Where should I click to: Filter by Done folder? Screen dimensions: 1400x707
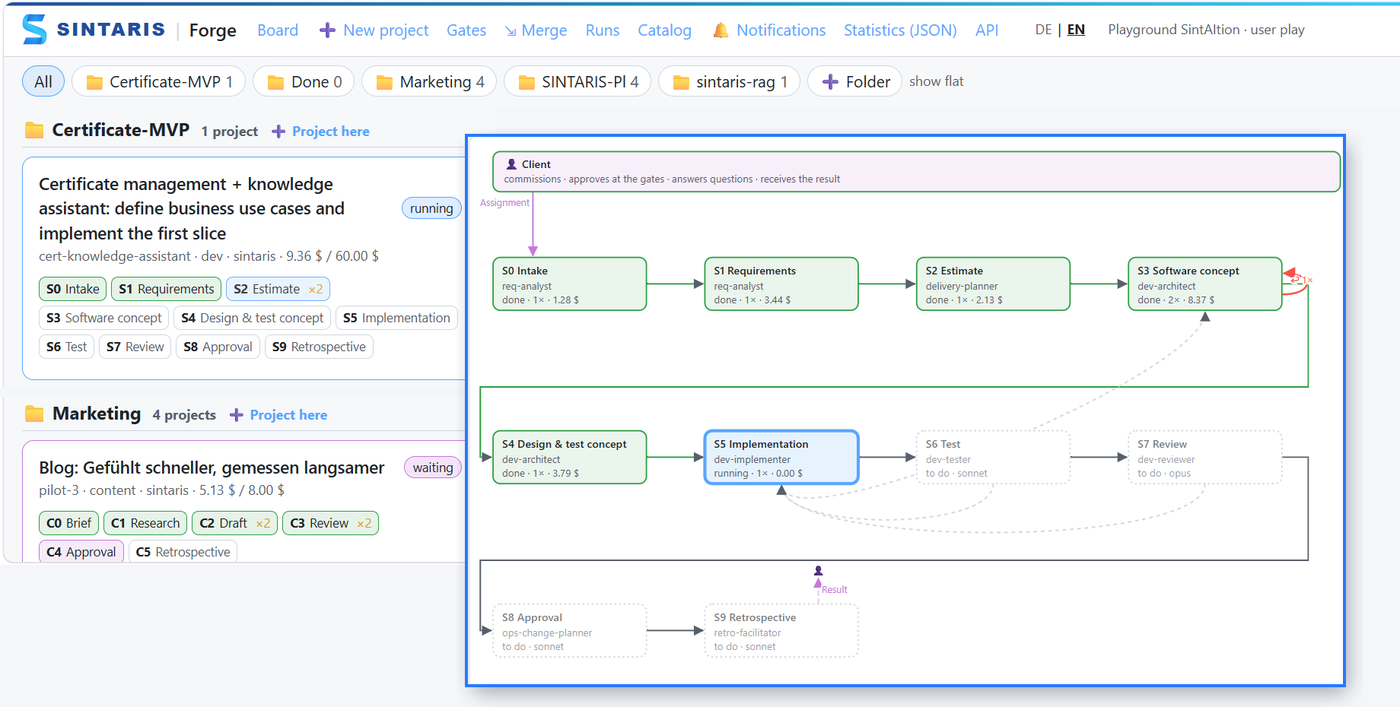304,82
